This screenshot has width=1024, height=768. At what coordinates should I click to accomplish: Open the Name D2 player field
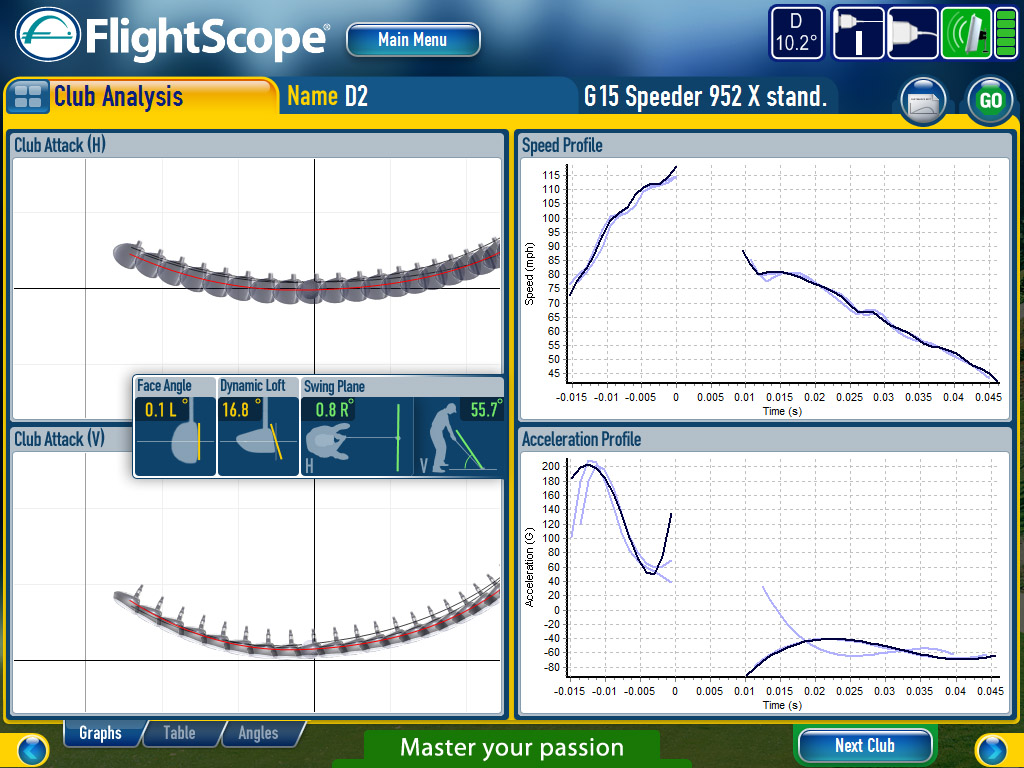tap(327, 96)
